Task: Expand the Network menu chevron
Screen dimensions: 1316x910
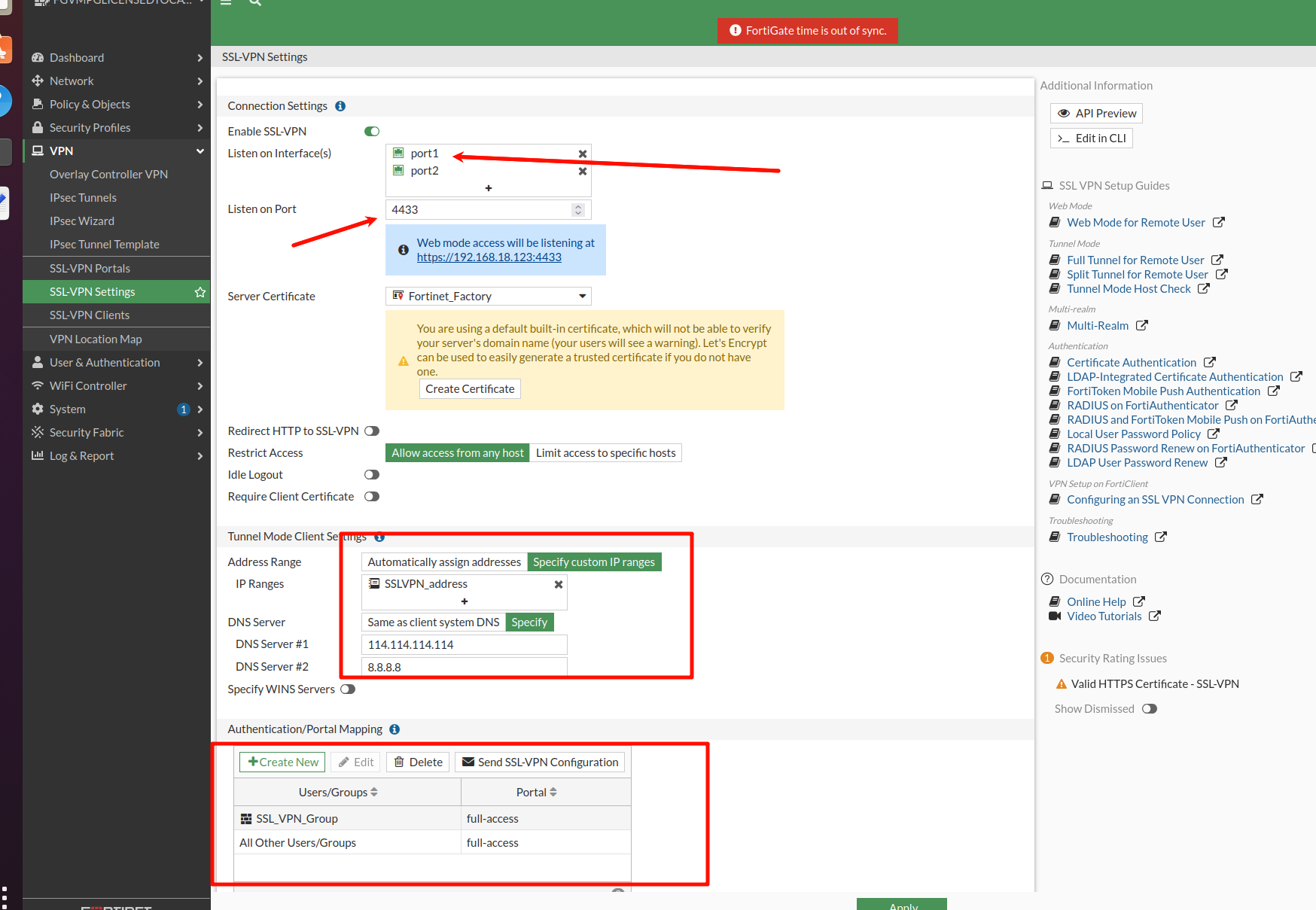Action: 200,81
